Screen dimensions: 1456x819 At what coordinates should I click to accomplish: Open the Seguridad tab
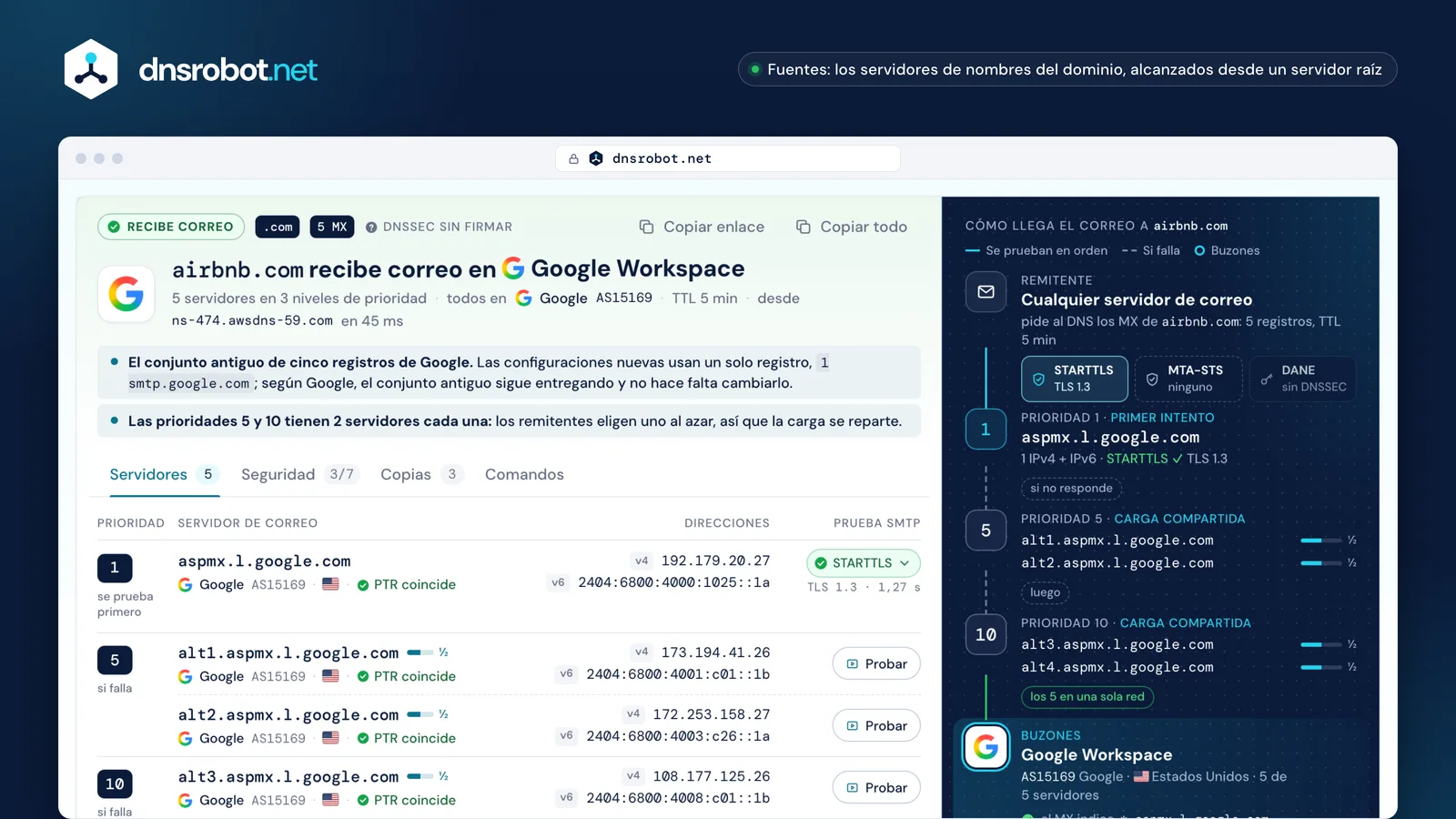300,474
